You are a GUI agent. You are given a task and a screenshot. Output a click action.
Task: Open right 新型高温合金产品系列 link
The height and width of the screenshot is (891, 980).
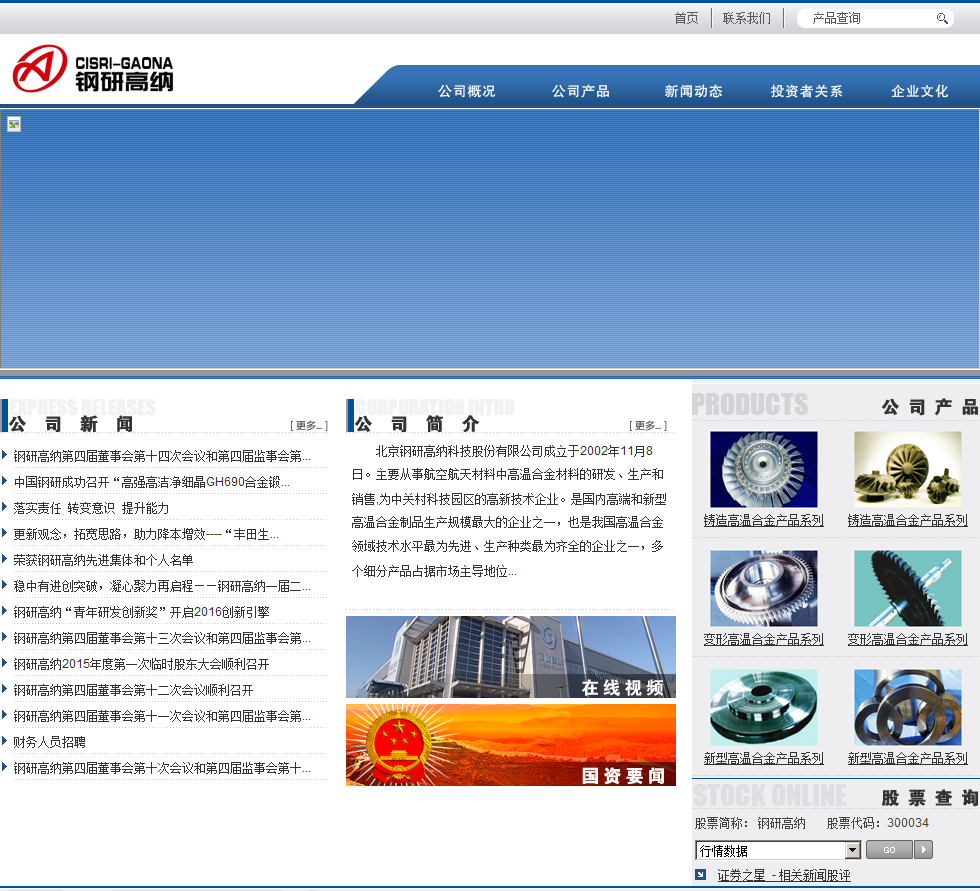tap(908, 759)
